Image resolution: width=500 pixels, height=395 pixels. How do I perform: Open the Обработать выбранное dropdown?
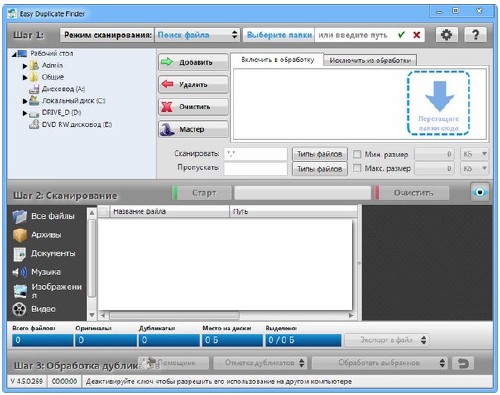(x=379, y=363)
